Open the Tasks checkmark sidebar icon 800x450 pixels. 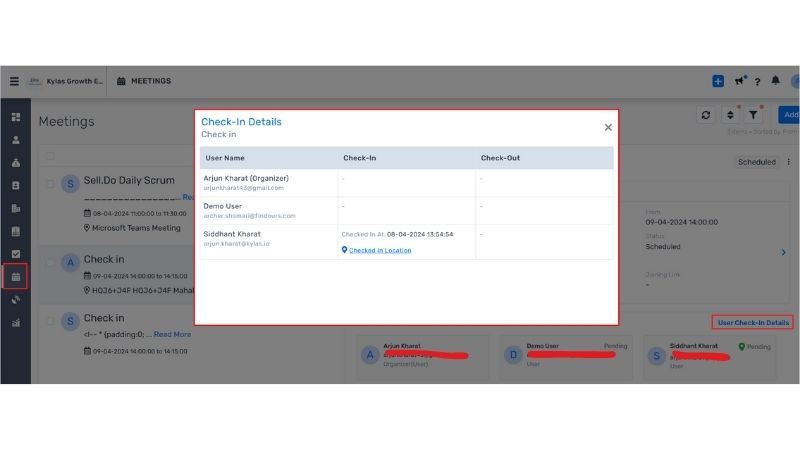point(16,254)
